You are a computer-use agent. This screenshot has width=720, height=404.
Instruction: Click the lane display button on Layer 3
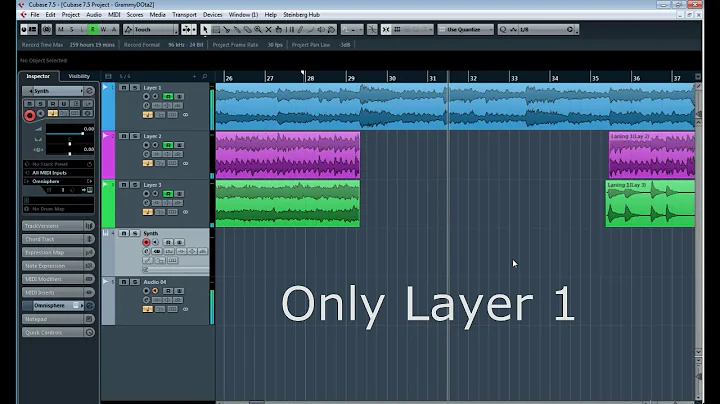(172, 212)
